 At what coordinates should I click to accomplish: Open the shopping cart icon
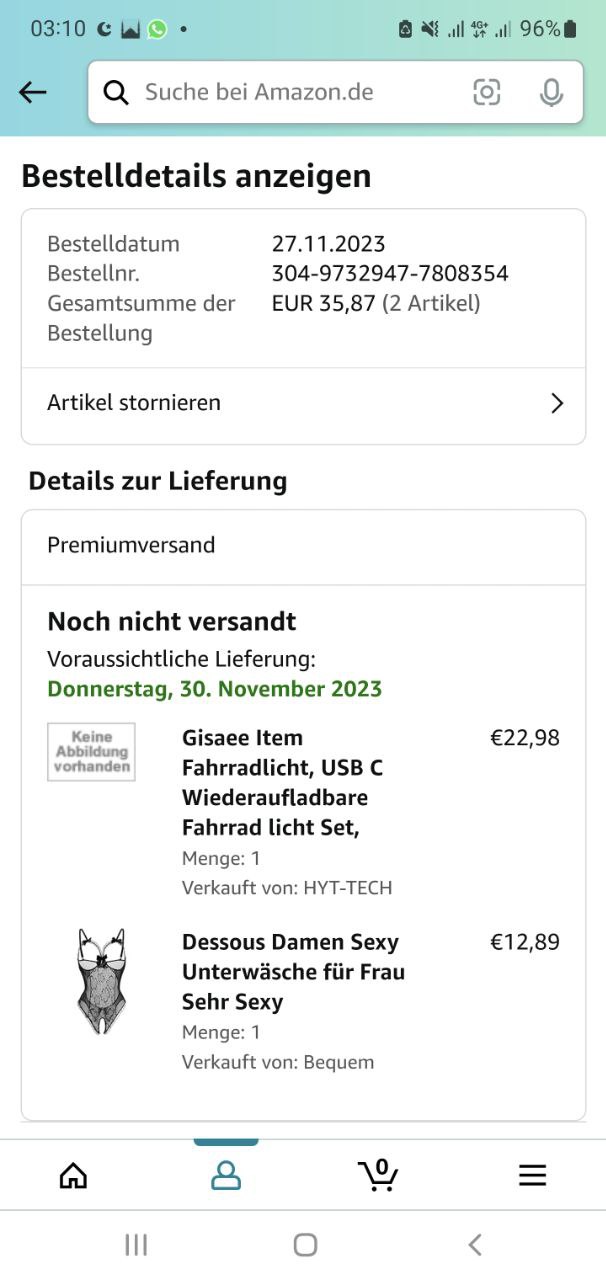point(378,1175)
